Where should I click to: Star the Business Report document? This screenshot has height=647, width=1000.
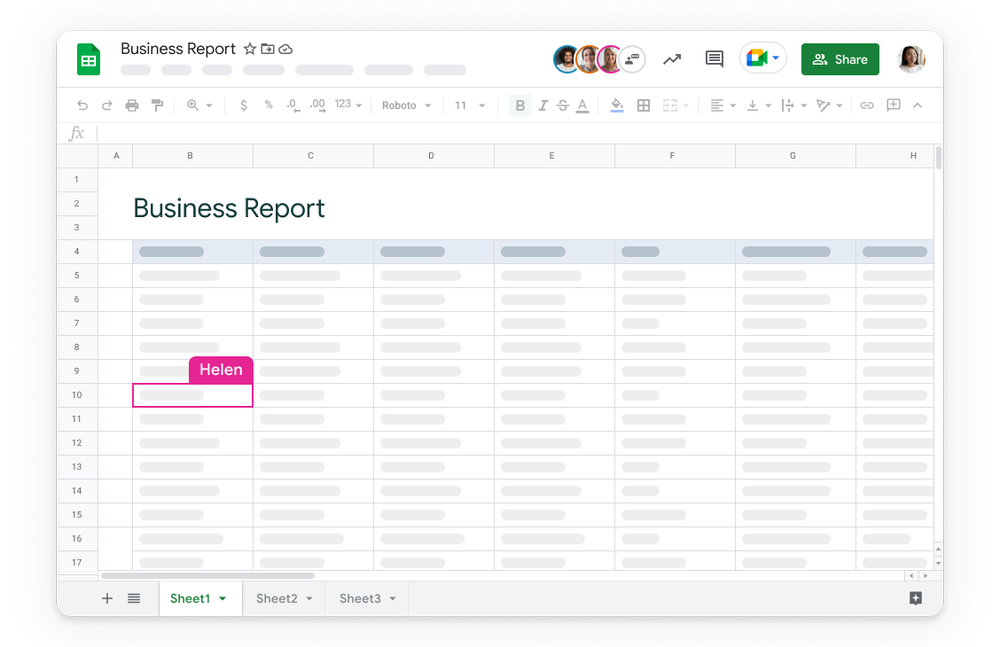click(249, 48)
